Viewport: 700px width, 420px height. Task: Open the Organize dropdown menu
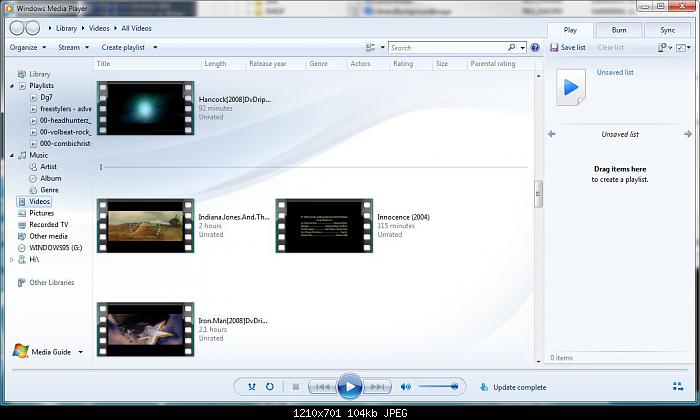click(x=28, y=47)
